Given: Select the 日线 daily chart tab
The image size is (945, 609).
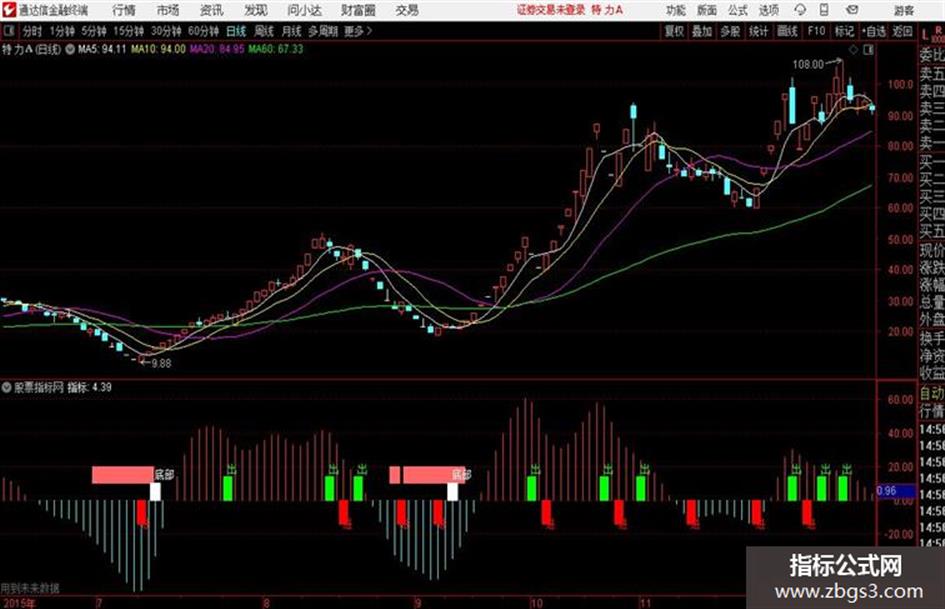Looking at the screenshot, I should click(x=236, y=31).
